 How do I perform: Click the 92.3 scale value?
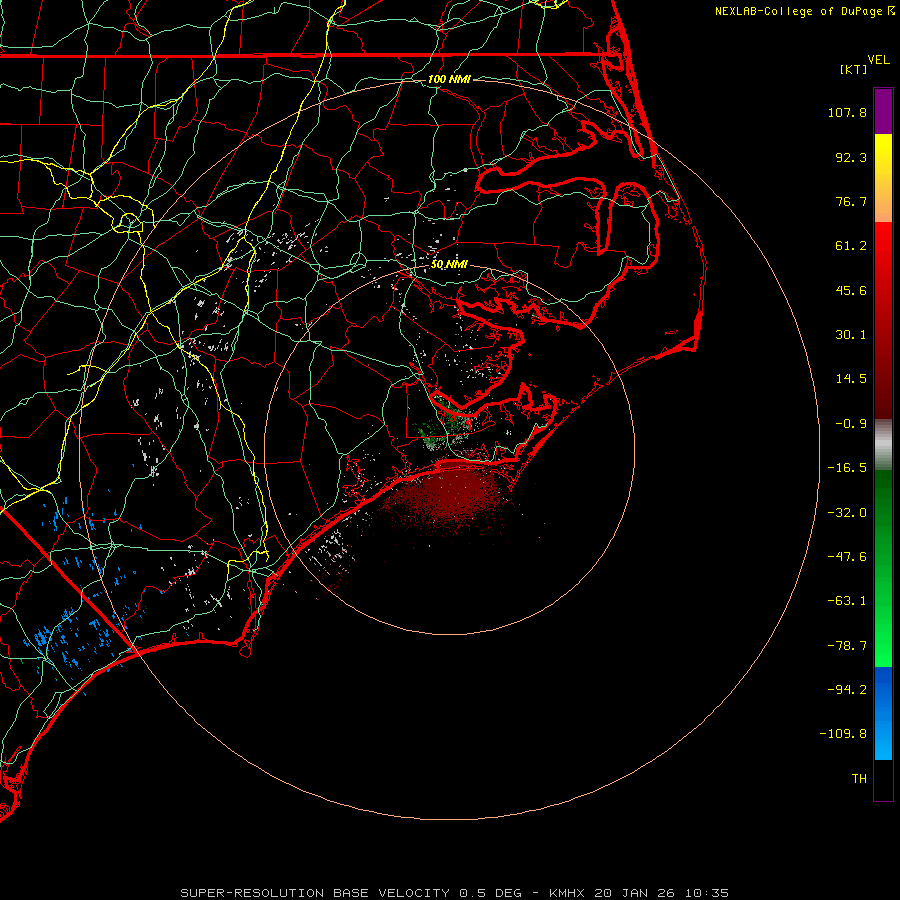pyautogui.click(x=851, y=157)
